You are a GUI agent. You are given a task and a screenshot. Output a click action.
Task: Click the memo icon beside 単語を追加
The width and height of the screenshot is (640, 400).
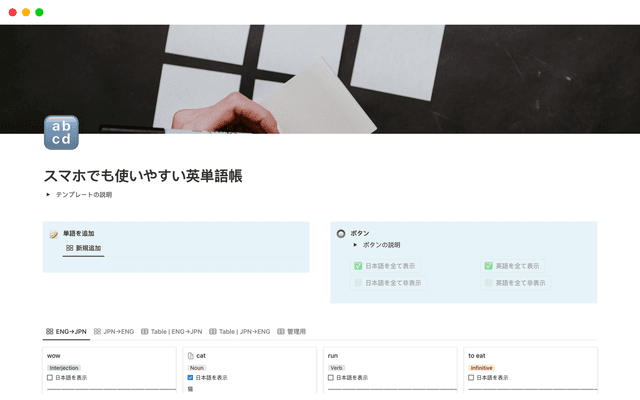(x=54, y=233)
